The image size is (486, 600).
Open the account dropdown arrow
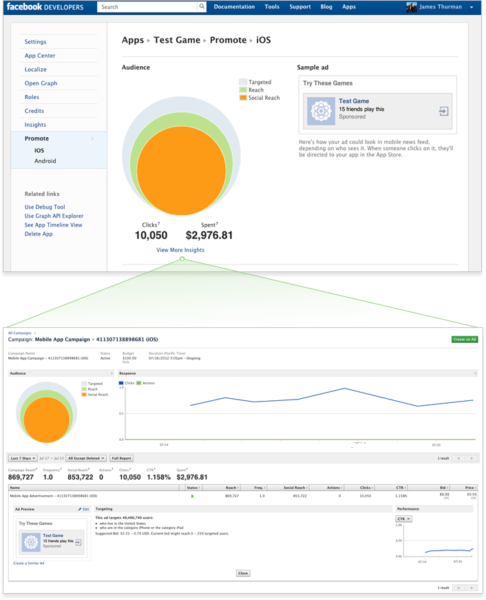click(471, 7)
